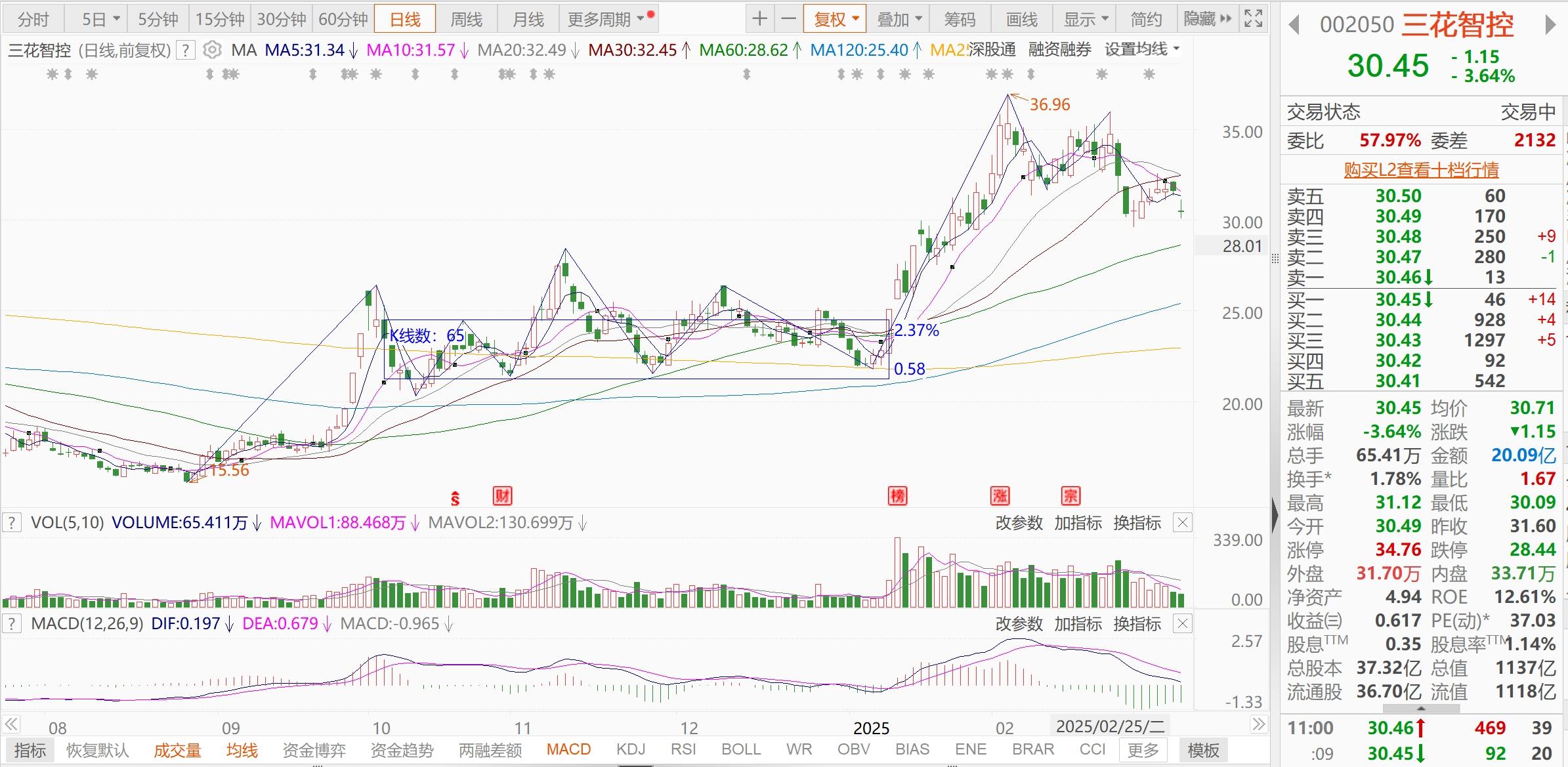Select BOLL indicator
The image size is (1568, 767).
coord(741,749)
